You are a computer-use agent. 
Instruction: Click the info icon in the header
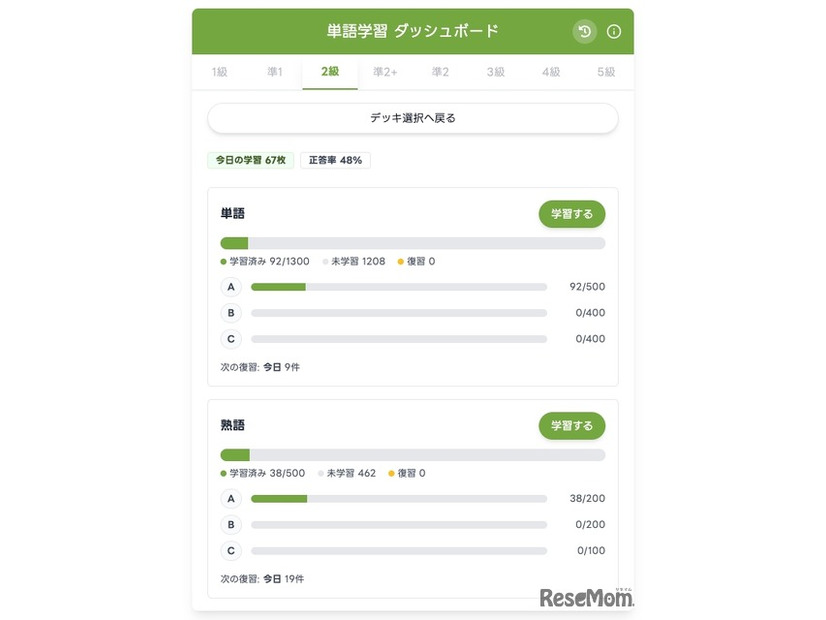coord(613,31)
